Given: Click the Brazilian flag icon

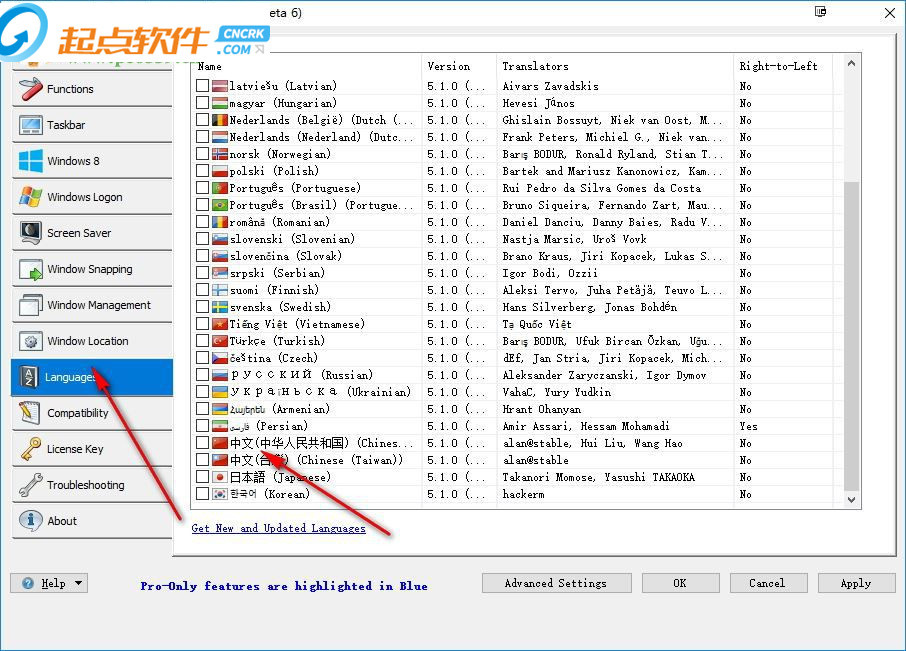Looking at the screenshot, I should [x=220, y=205].
